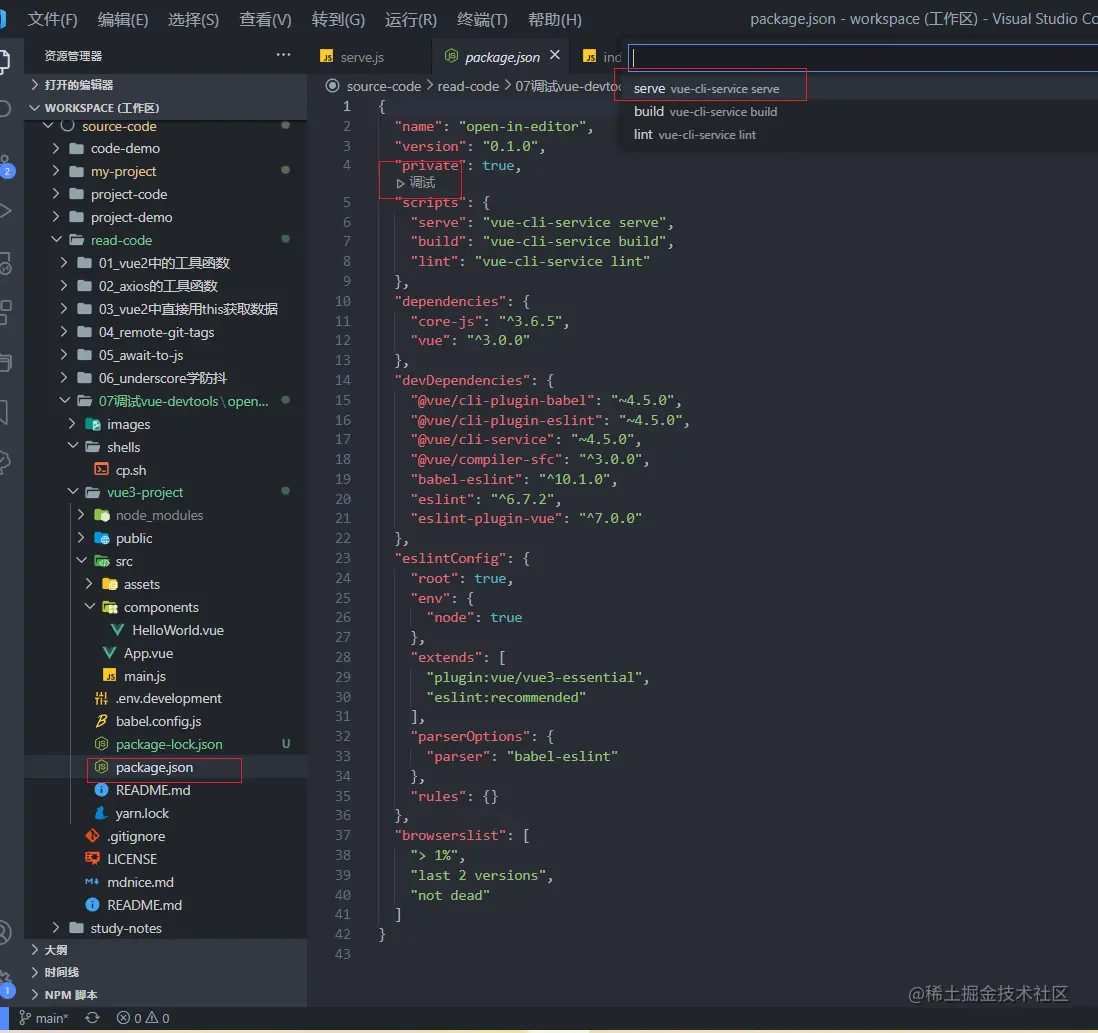1098x1033 pixels.
Task: Expand the 时间线 timeline section
Action: (165, 972)
